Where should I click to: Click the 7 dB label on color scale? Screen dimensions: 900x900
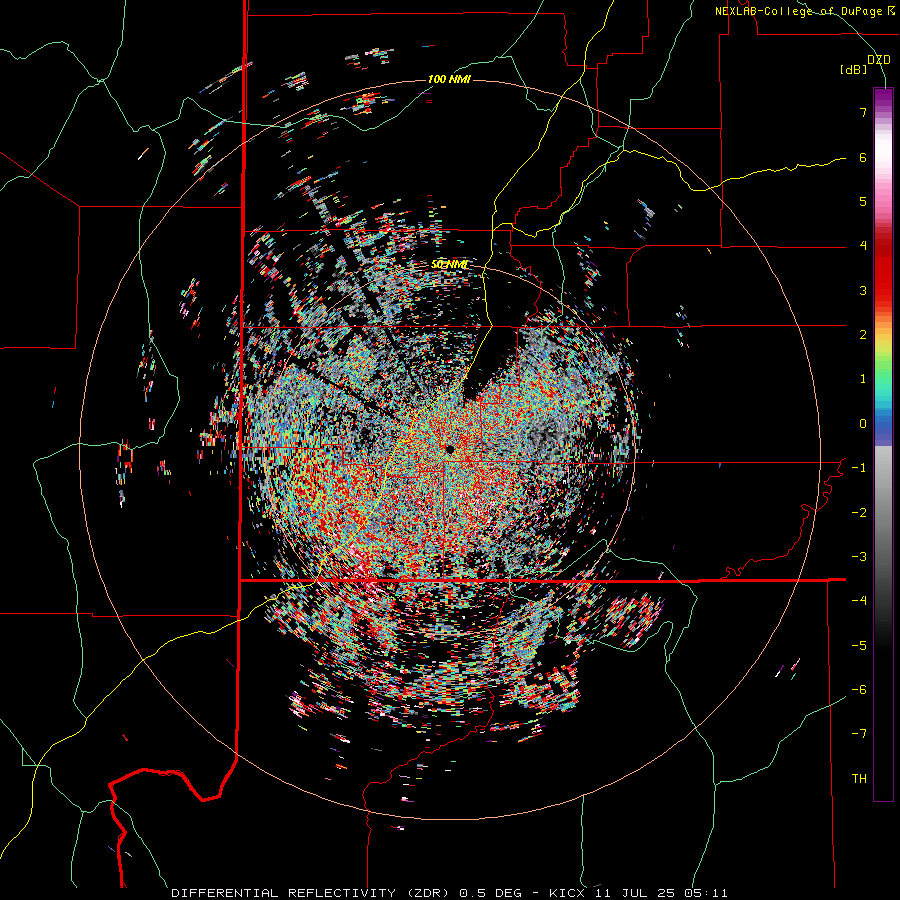tap(863, 112)
